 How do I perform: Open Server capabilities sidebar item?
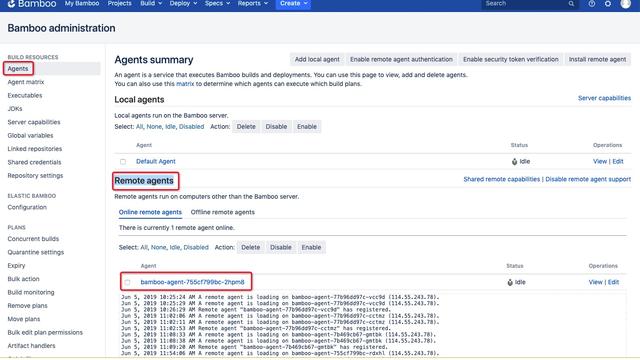(34, 122)
